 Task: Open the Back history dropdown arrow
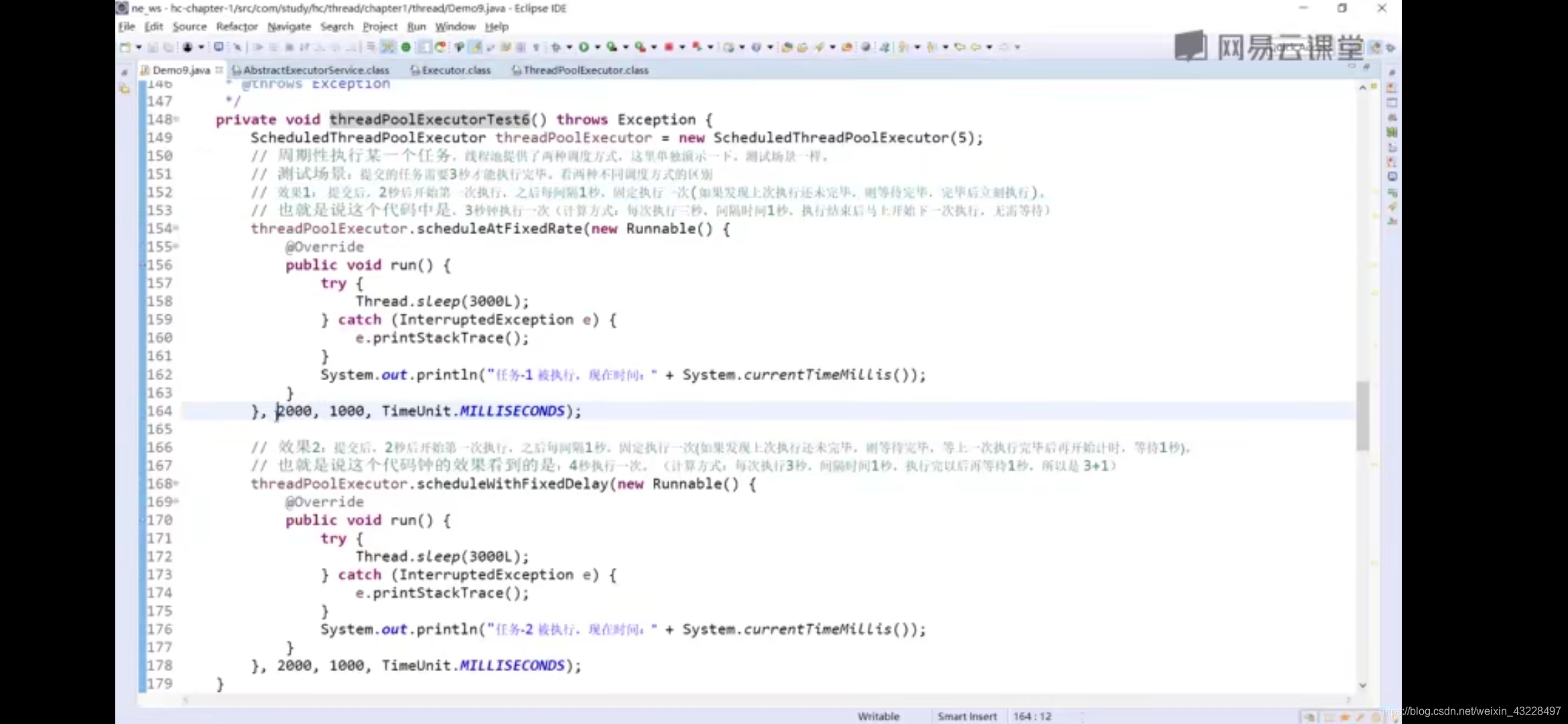pyautogui.click(x=989, y=47)
